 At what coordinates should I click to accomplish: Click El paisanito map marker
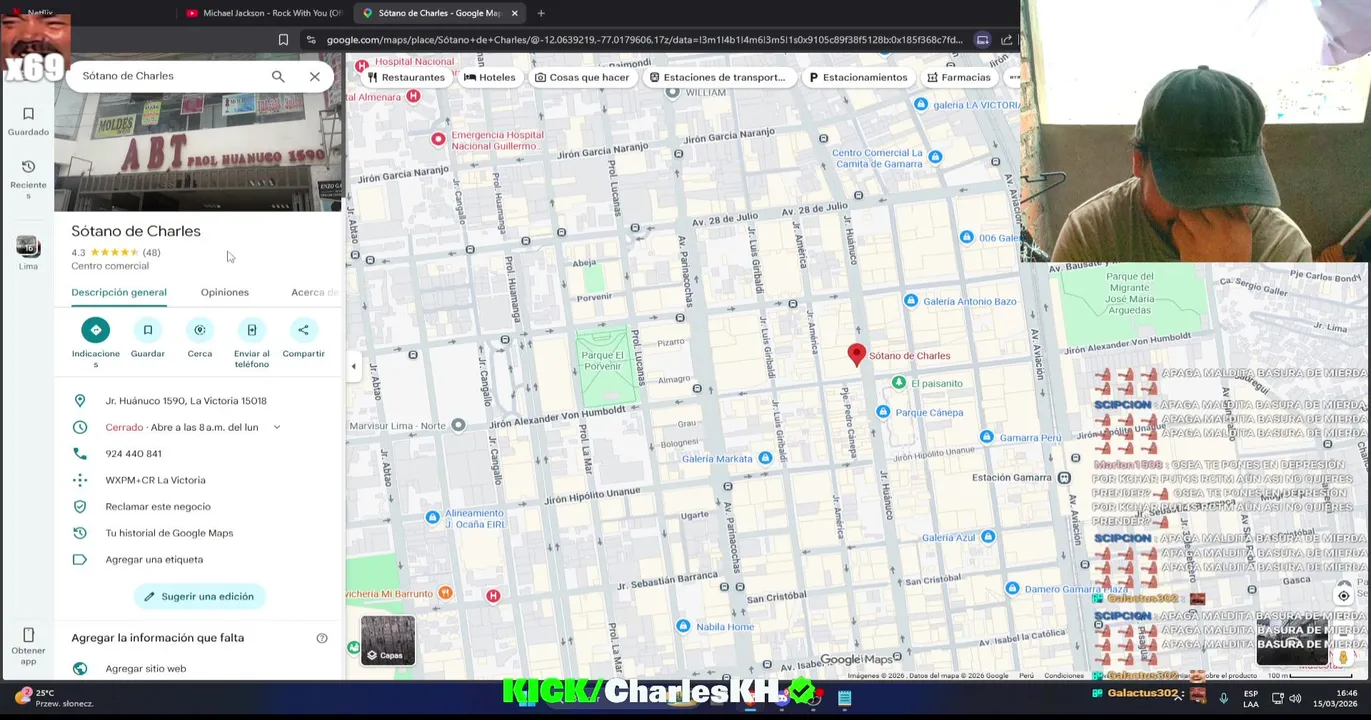coord(899,383)
